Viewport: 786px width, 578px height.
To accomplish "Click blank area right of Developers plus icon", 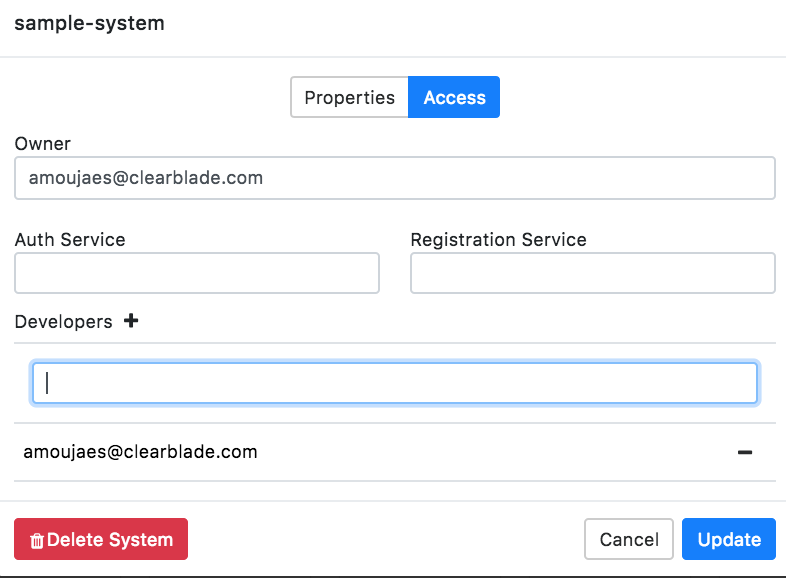I will pyautogui.click(x=450, y=322).
